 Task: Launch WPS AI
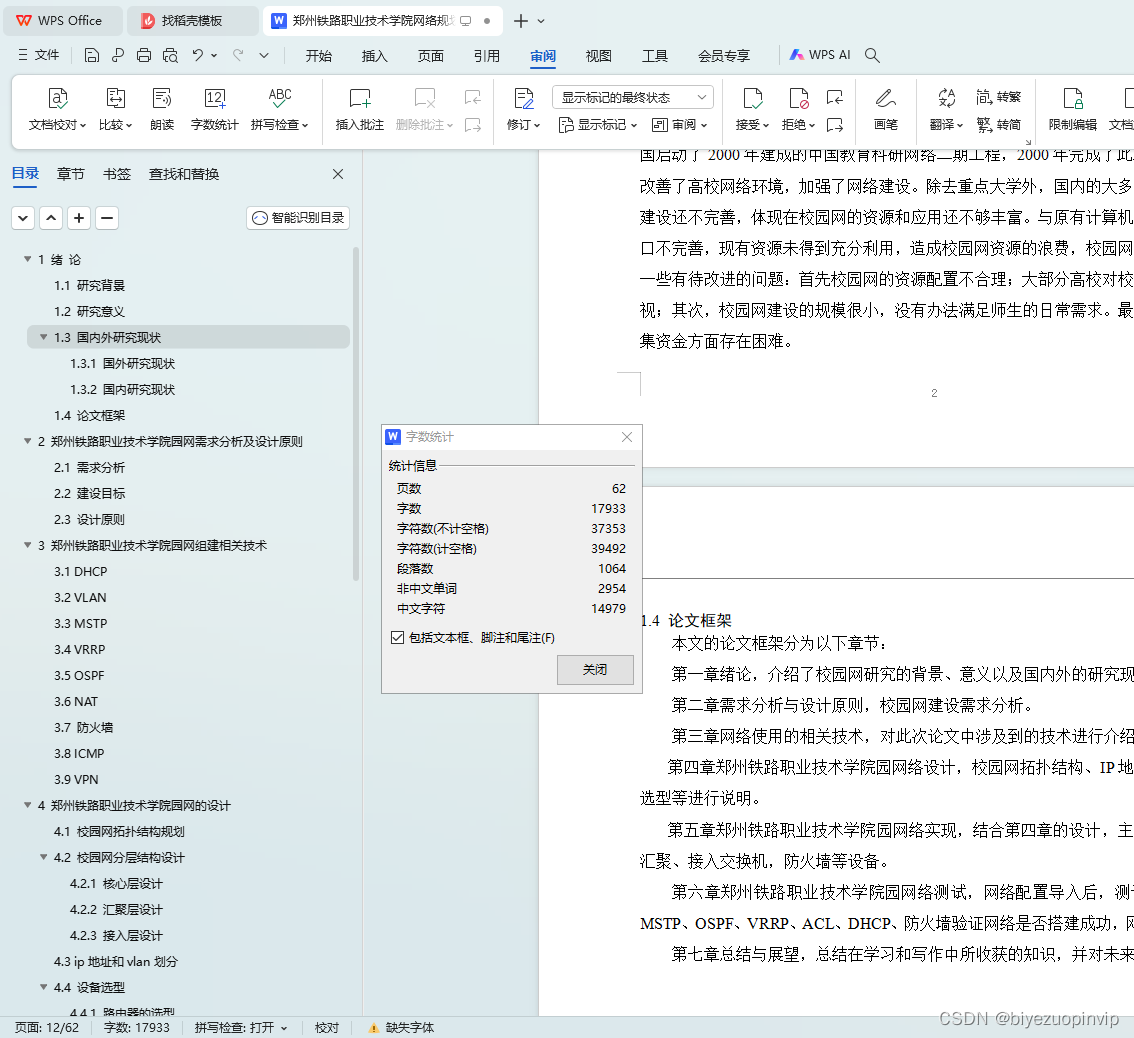pos(820,55)
